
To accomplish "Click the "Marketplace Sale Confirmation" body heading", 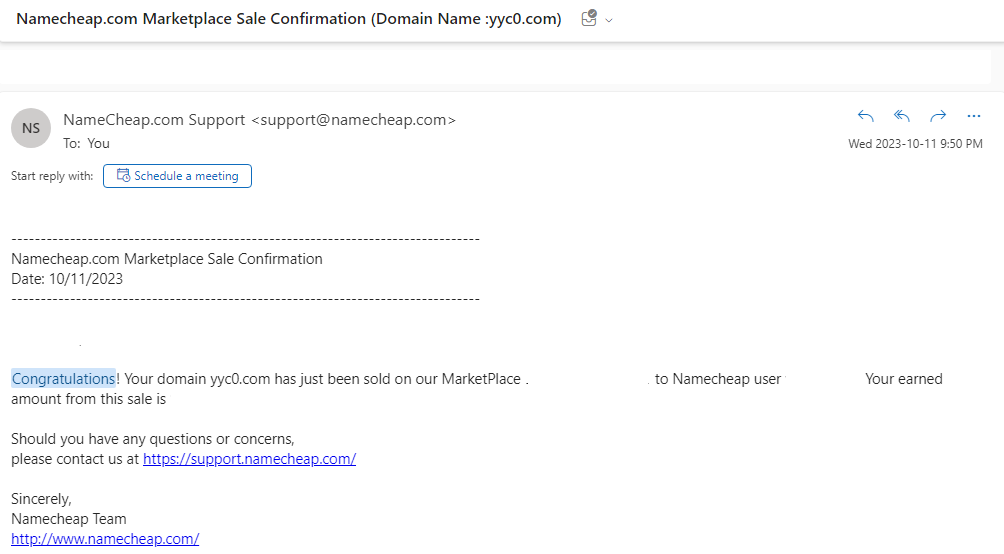I will click(x=223, y=259).
